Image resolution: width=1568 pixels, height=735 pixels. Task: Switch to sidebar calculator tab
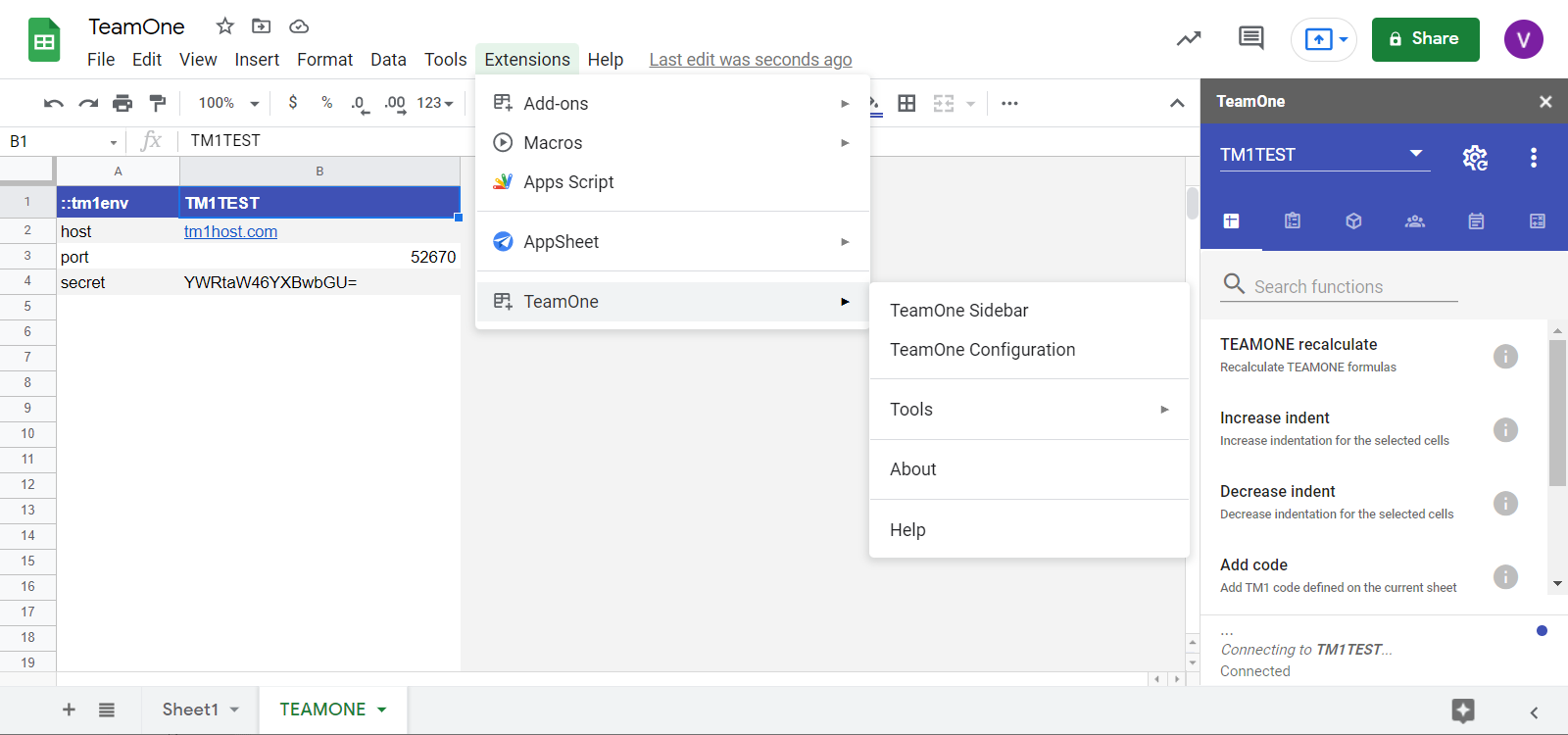point(1538,220)
